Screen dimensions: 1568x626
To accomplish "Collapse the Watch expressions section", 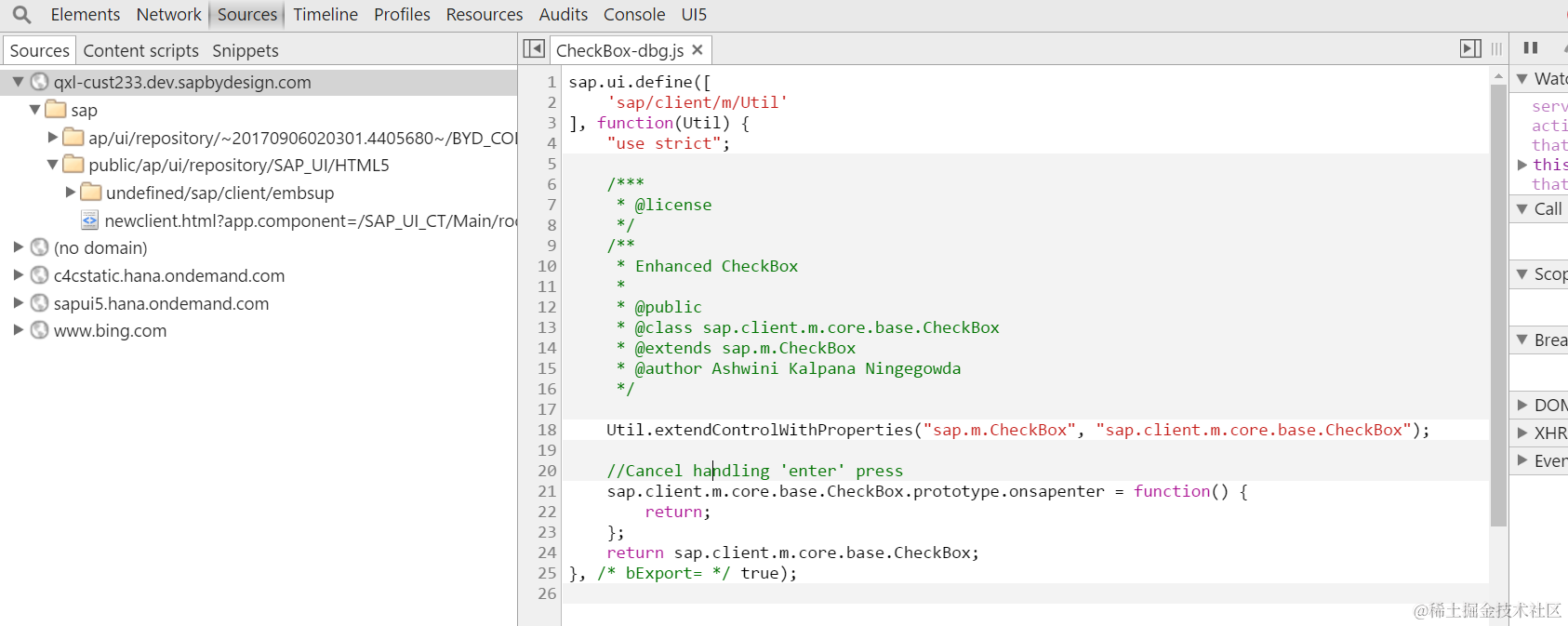I will tap(1522, 79).
